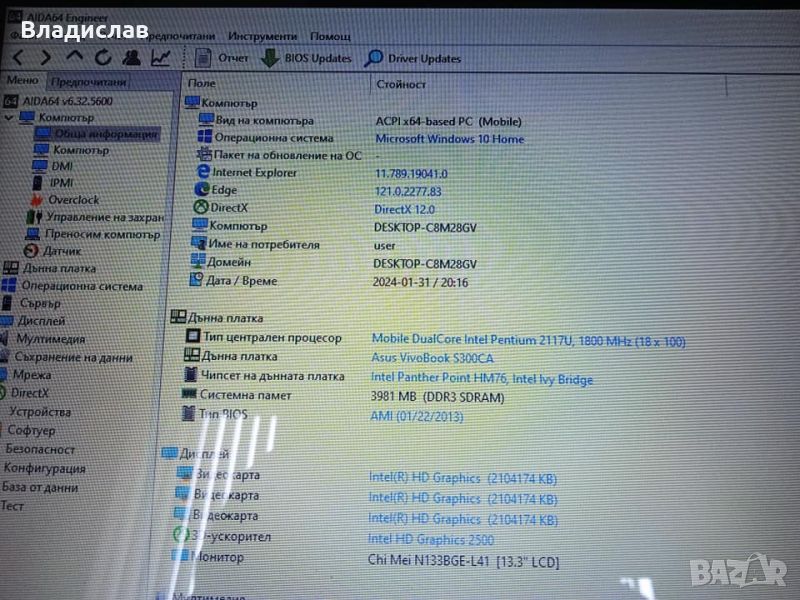Open Управление на захранването item
The width and height of the screenshot is (800, 600).
coord(95,217)
